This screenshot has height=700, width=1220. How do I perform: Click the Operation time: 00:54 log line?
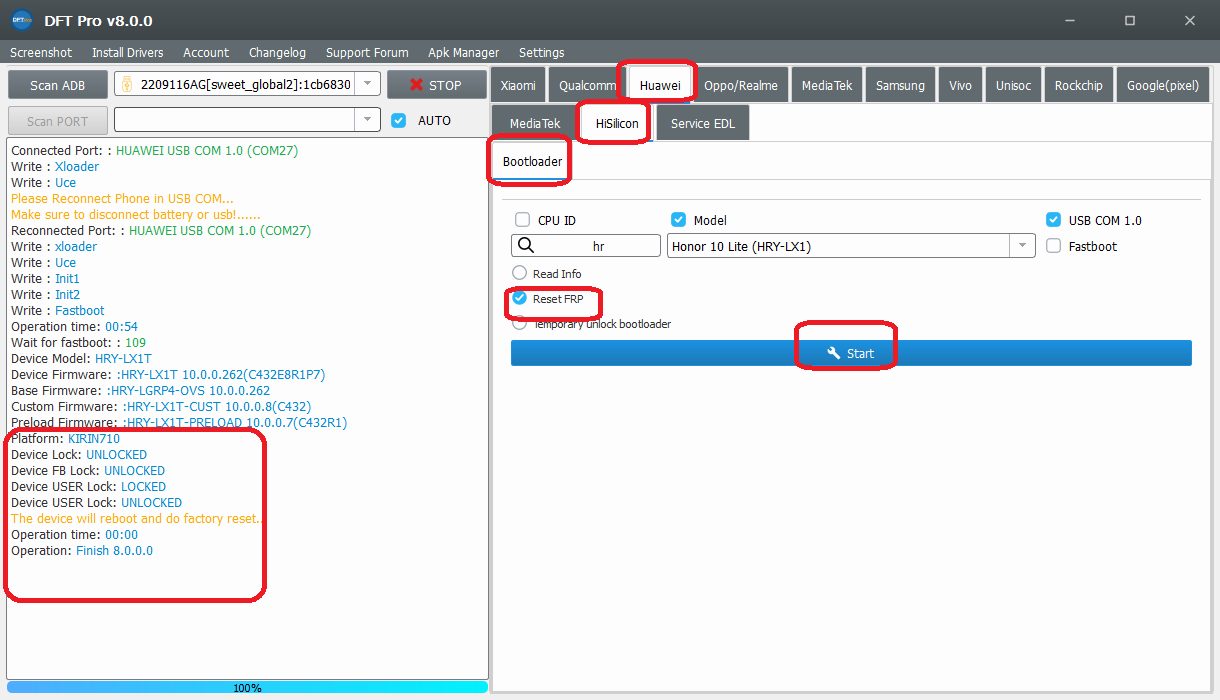click(x=74, y=326)
